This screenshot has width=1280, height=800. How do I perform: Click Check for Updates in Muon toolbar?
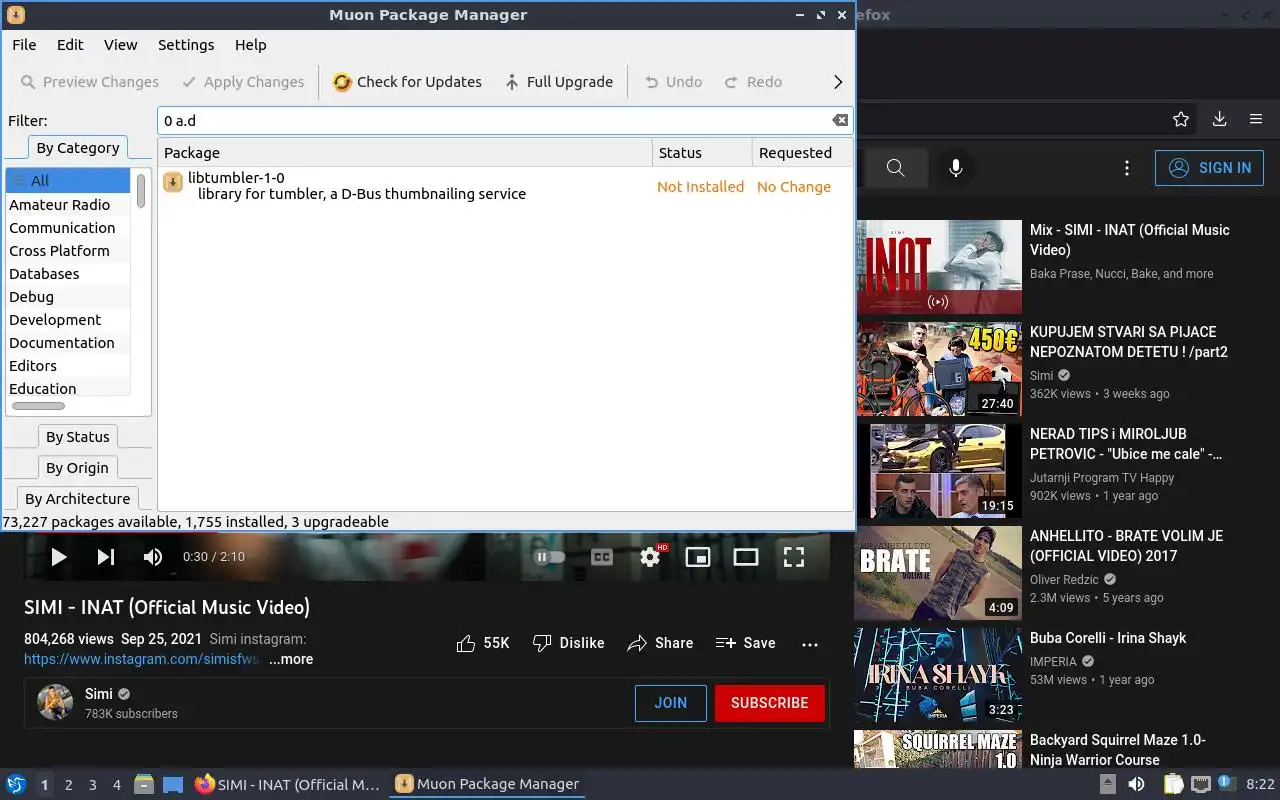pos(407,82)
